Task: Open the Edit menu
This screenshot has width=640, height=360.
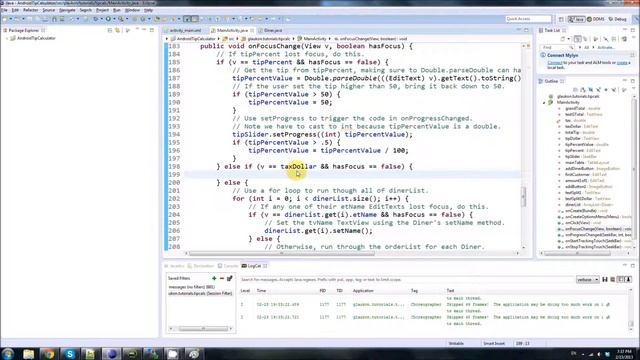Action: tap(15, 10)
